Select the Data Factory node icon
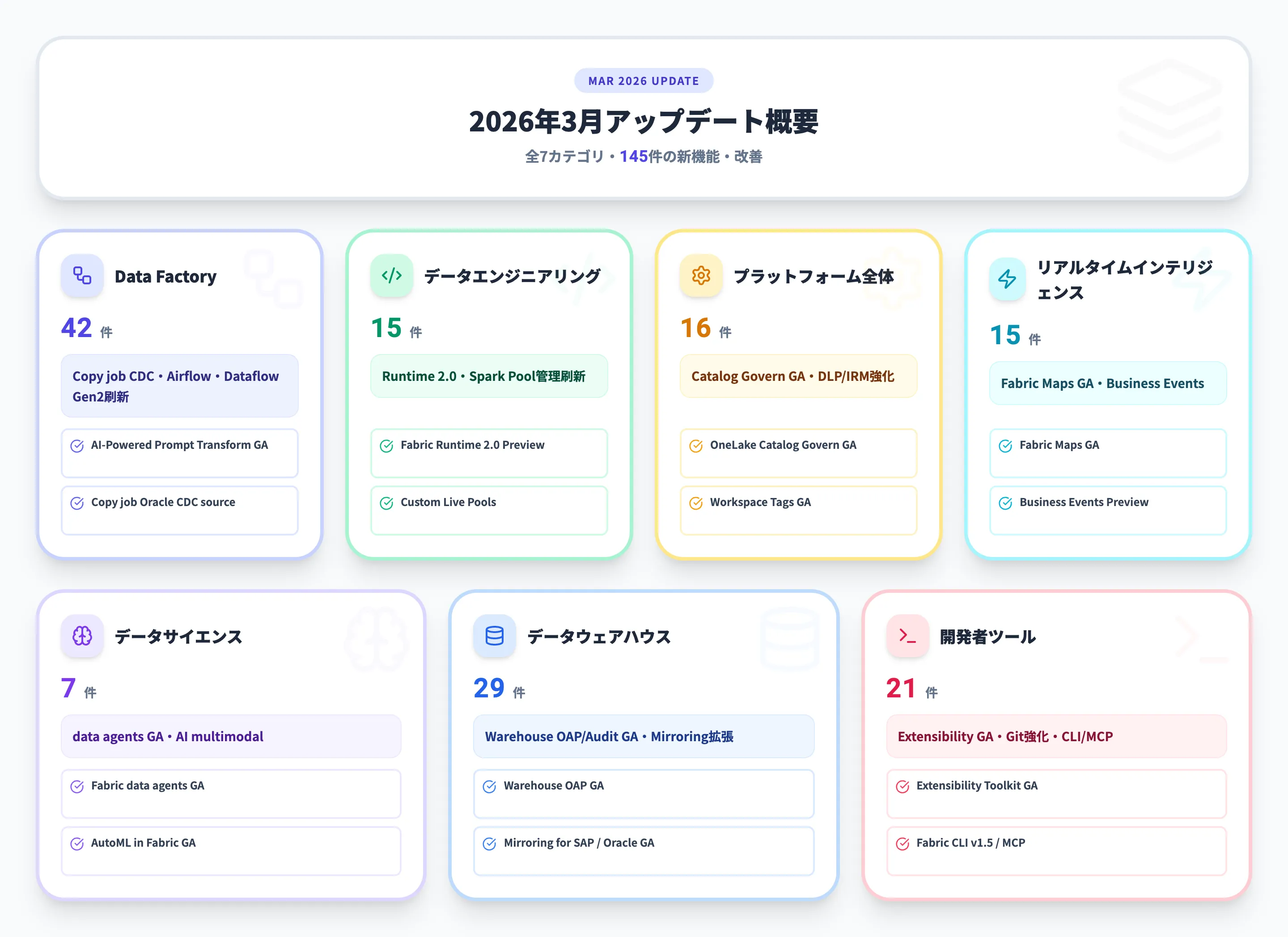The width and height of the screenshot is (1288, 937). click(x=82, y=276)
